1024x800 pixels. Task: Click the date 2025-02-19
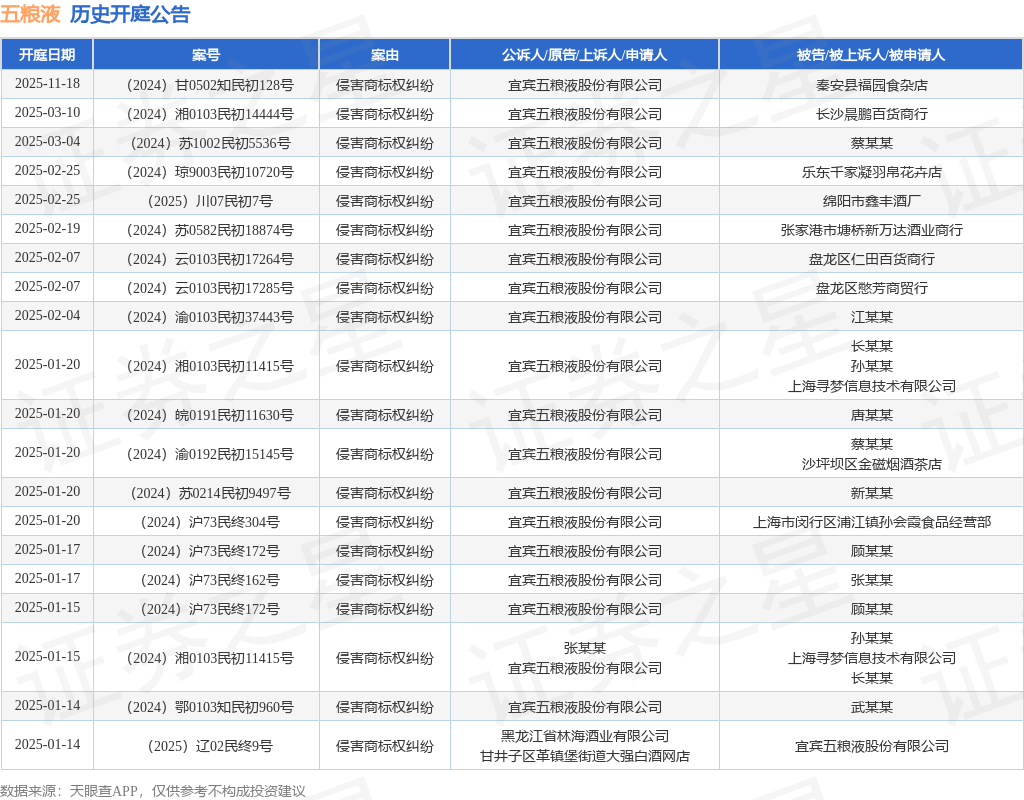coord(47,228)
